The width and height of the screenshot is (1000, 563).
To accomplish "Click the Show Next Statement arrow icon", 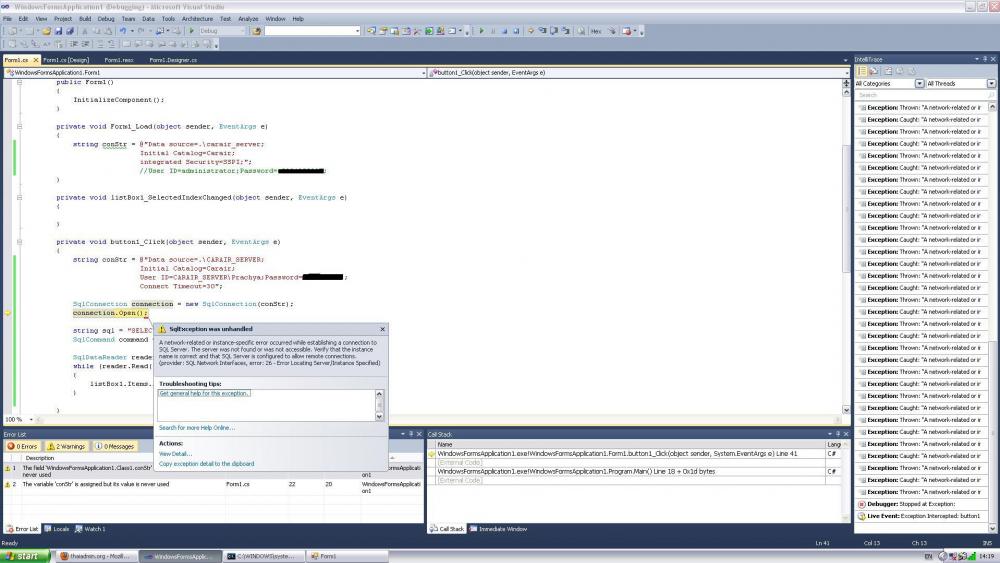I will [x=531, y=31].
